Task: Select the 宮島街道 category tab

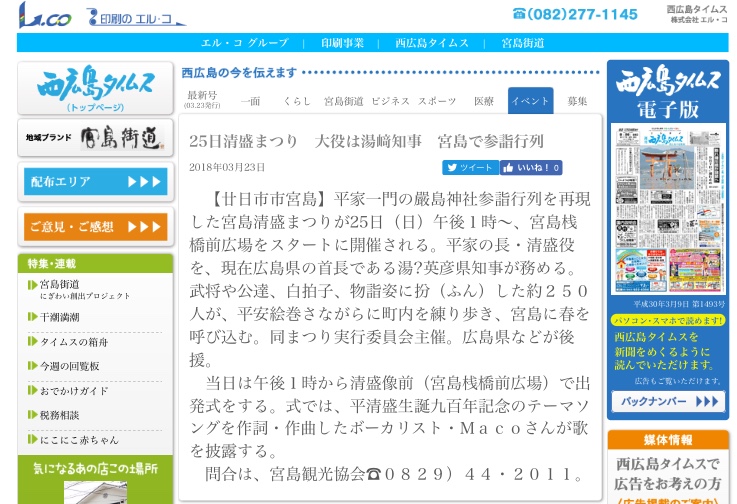Action: [x=344, y=101]
